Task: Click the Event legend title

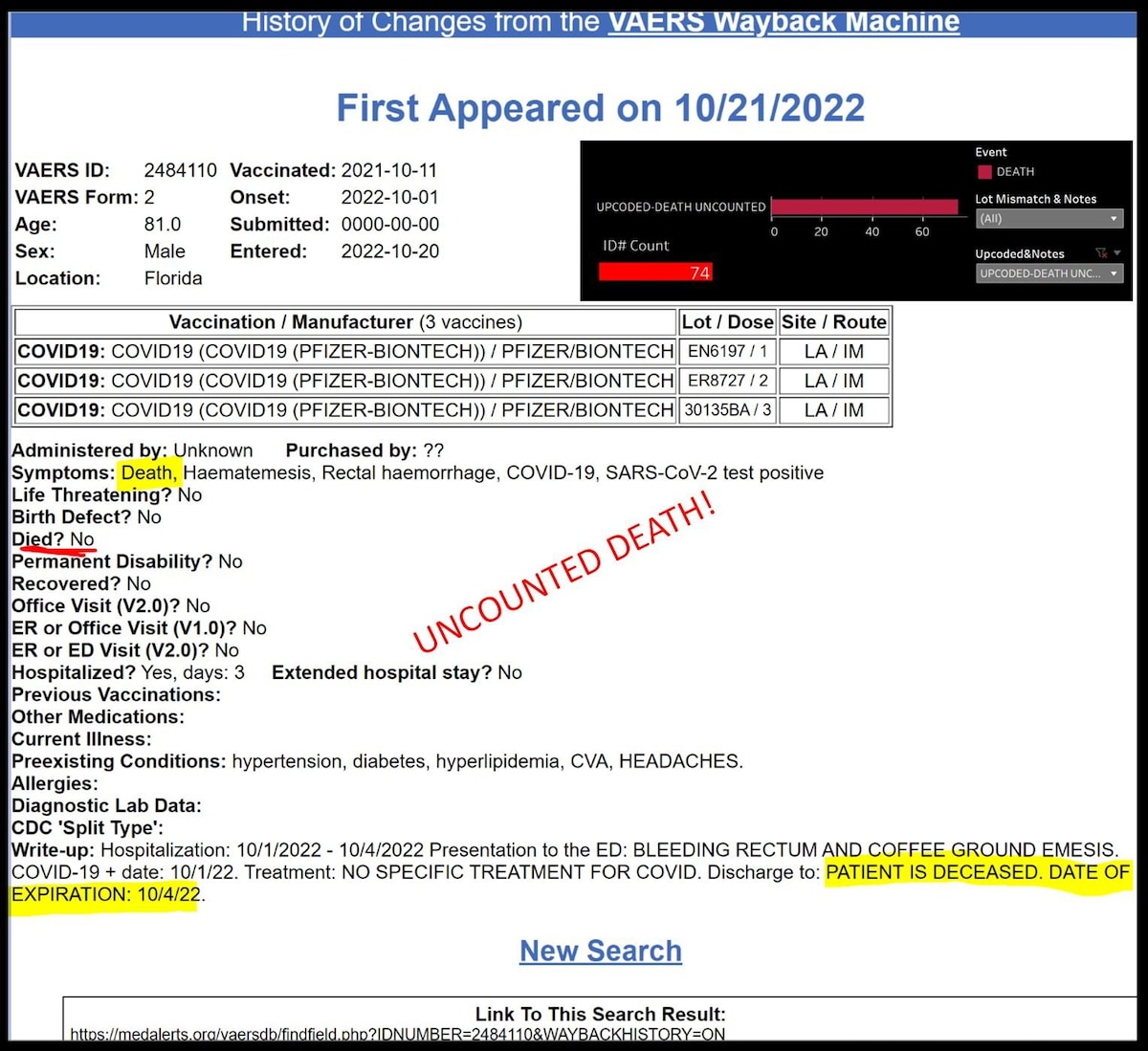Action: [x=991, y=152]
